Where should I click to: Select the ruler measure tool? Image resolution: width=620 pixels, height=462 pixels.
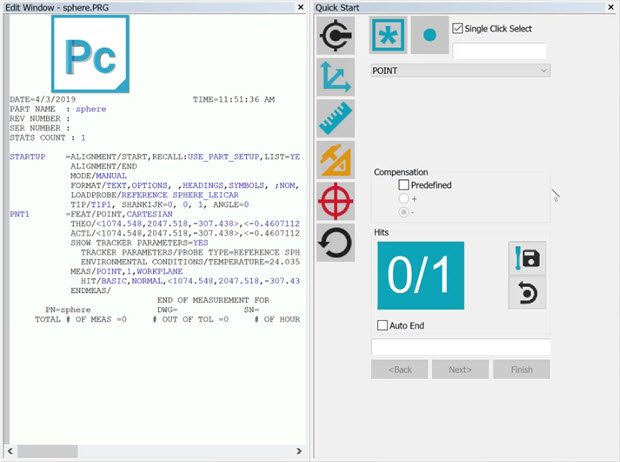point(336,118)
